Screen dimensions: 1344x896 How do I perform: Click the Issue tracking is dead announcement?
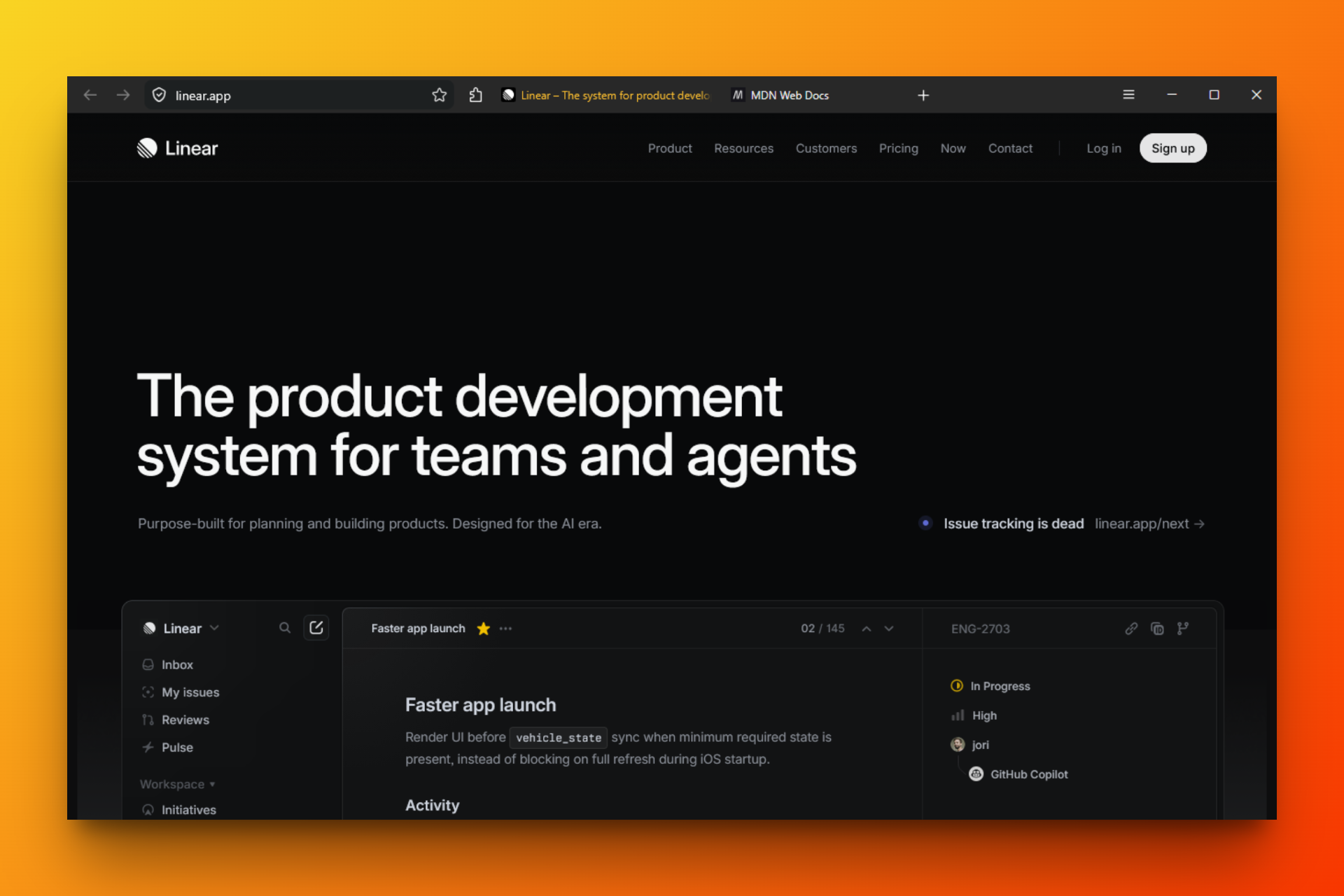(x=1014, y=524)
